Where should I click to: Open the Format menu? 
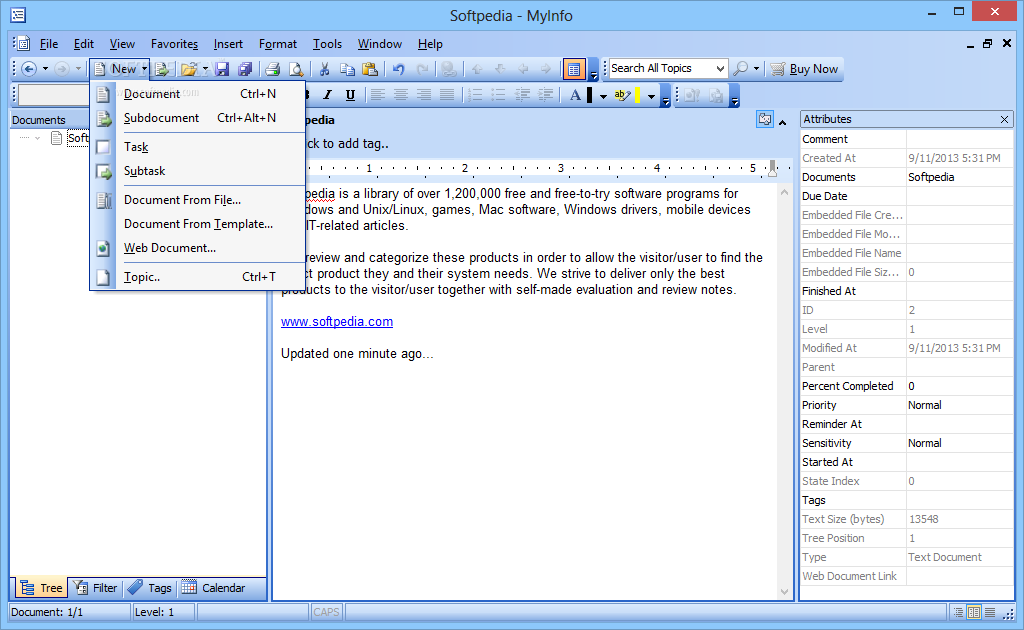click(x=278, y=44)
